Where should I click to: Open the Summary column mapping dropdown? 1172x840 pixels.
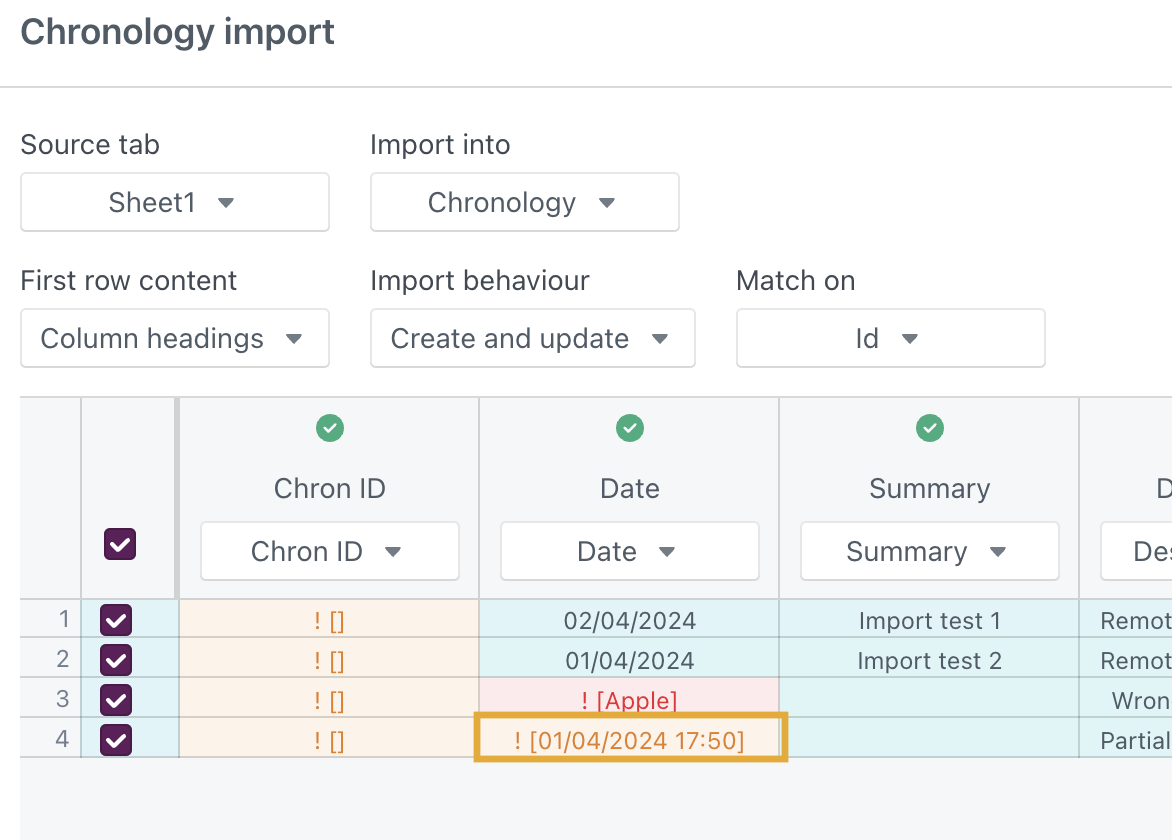[x=930, y=552]
